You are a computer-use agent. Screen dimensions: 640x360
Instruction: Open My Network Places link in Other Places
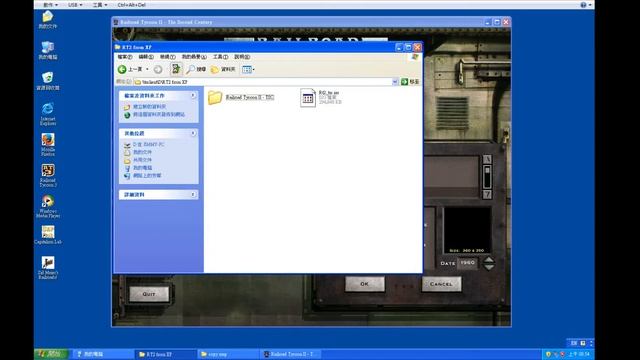pos(147,176)
